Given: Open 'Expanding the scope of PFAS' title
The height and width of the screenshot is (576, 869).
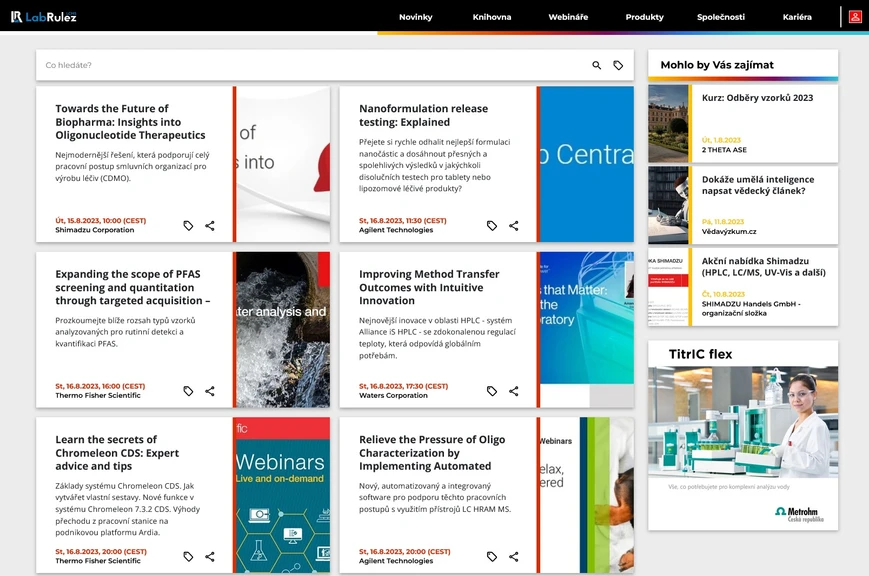Looking at the screenshot, I should pyautogui.click(x=132, y=287).
